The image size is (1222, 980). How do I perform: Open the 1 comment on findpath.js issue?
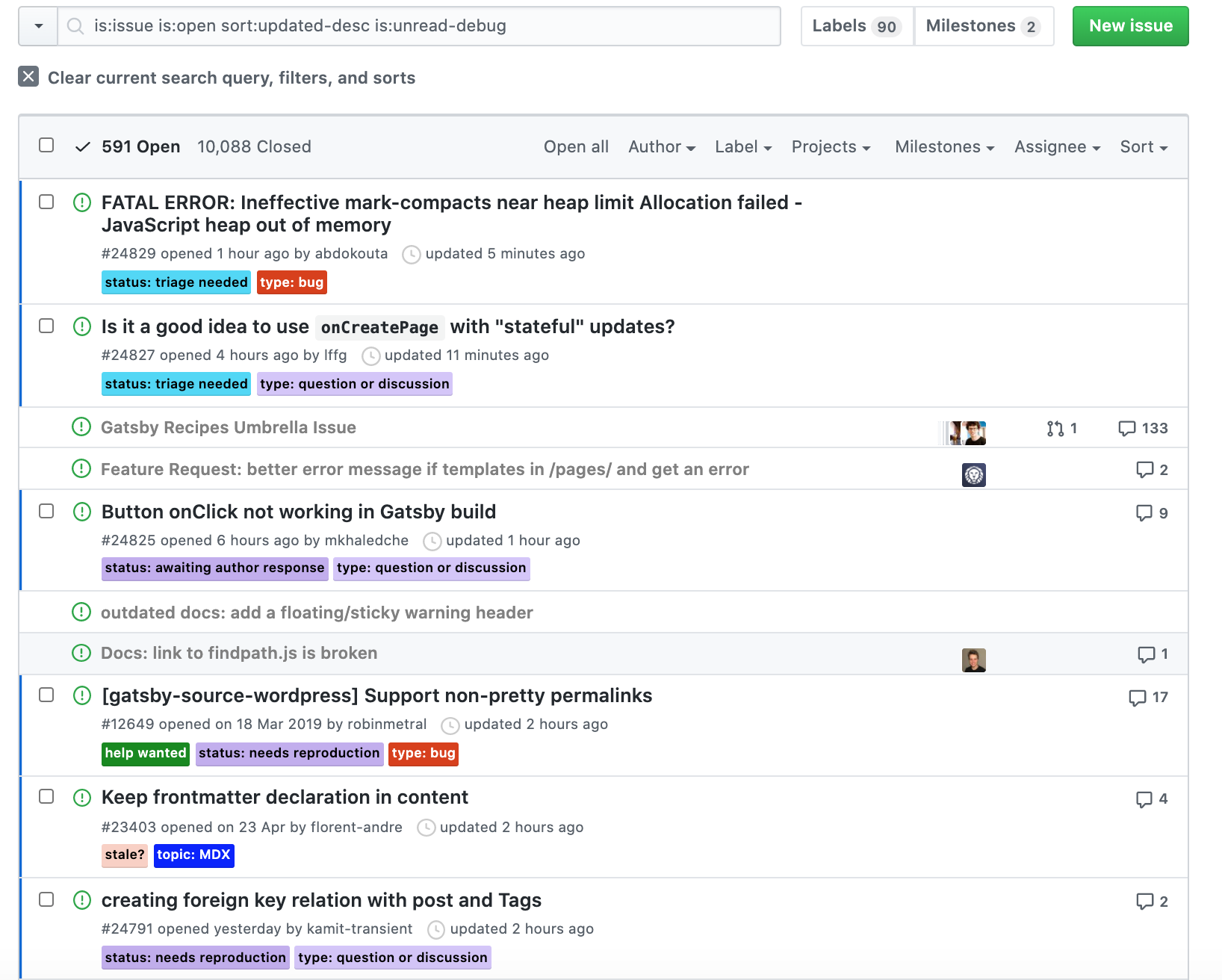pos(1153,654)
